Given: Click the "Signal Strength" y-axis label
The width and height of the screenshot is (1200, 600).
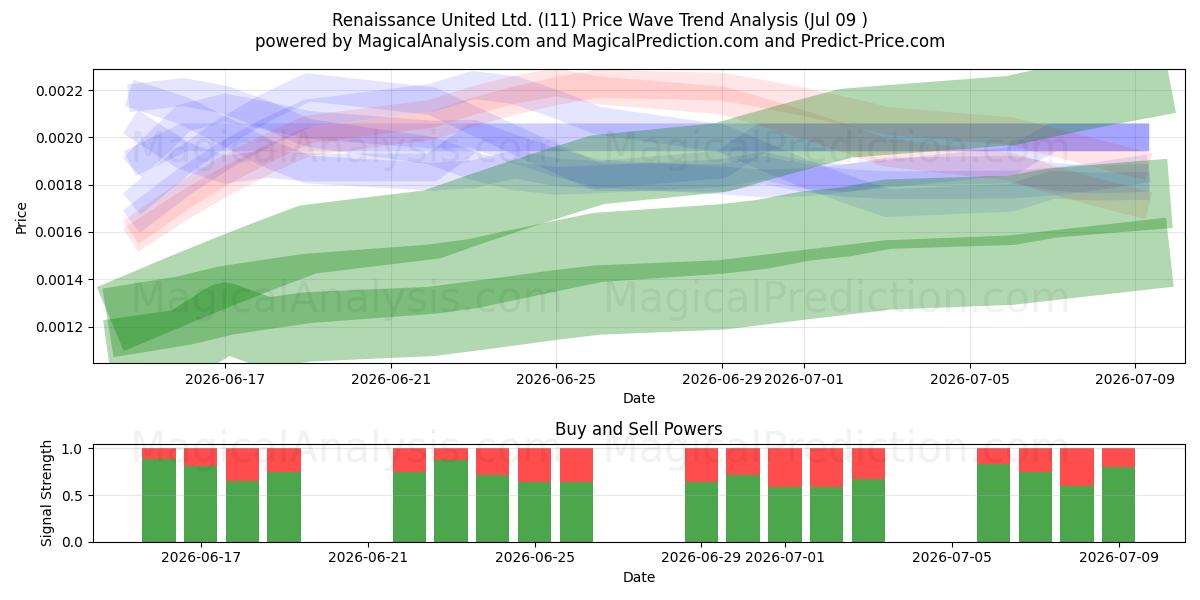Looking at the screenshot, I should tap(47, 495).
